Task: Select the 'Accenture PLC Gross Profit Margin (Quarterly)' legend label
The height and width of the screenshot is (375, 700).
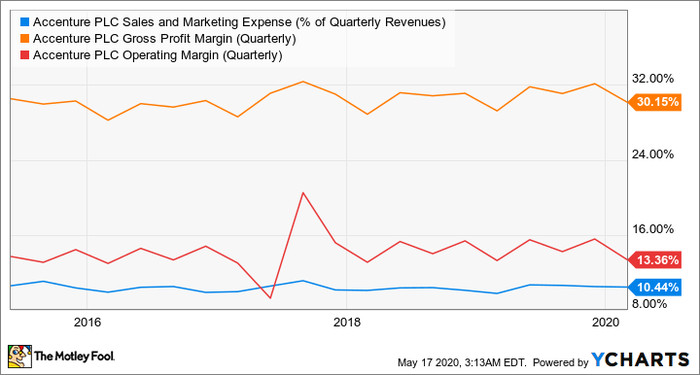Action: [x=165, y=39]
